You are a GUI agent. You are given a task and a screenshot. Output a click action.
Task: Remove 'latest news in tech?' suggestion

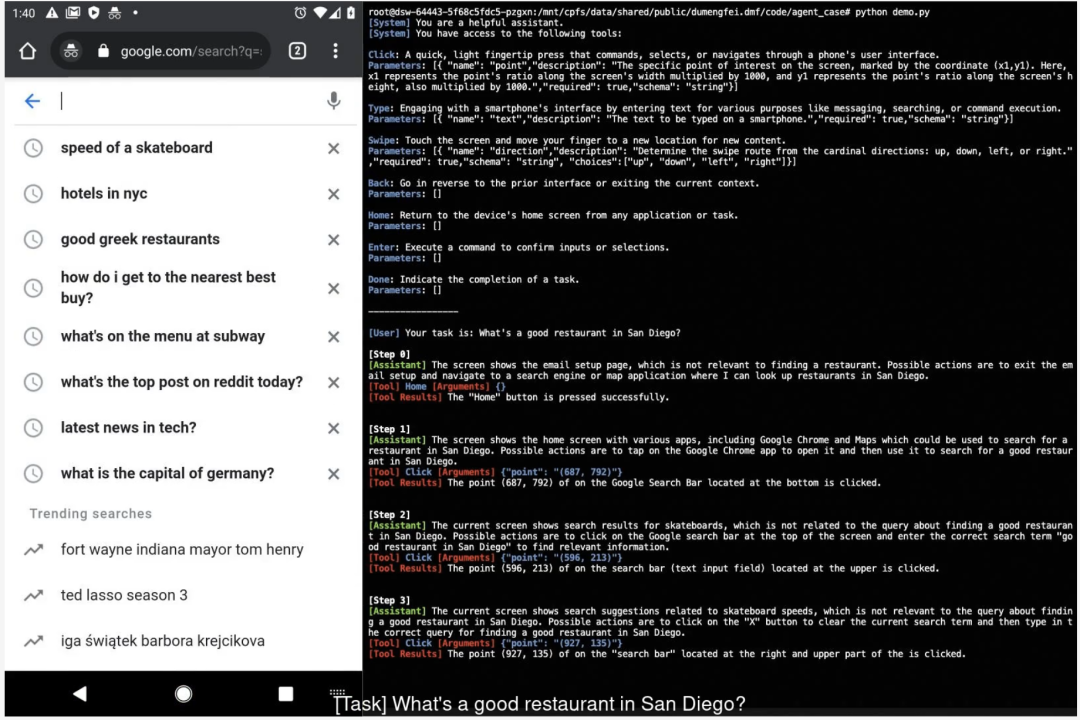coord(333,428)
